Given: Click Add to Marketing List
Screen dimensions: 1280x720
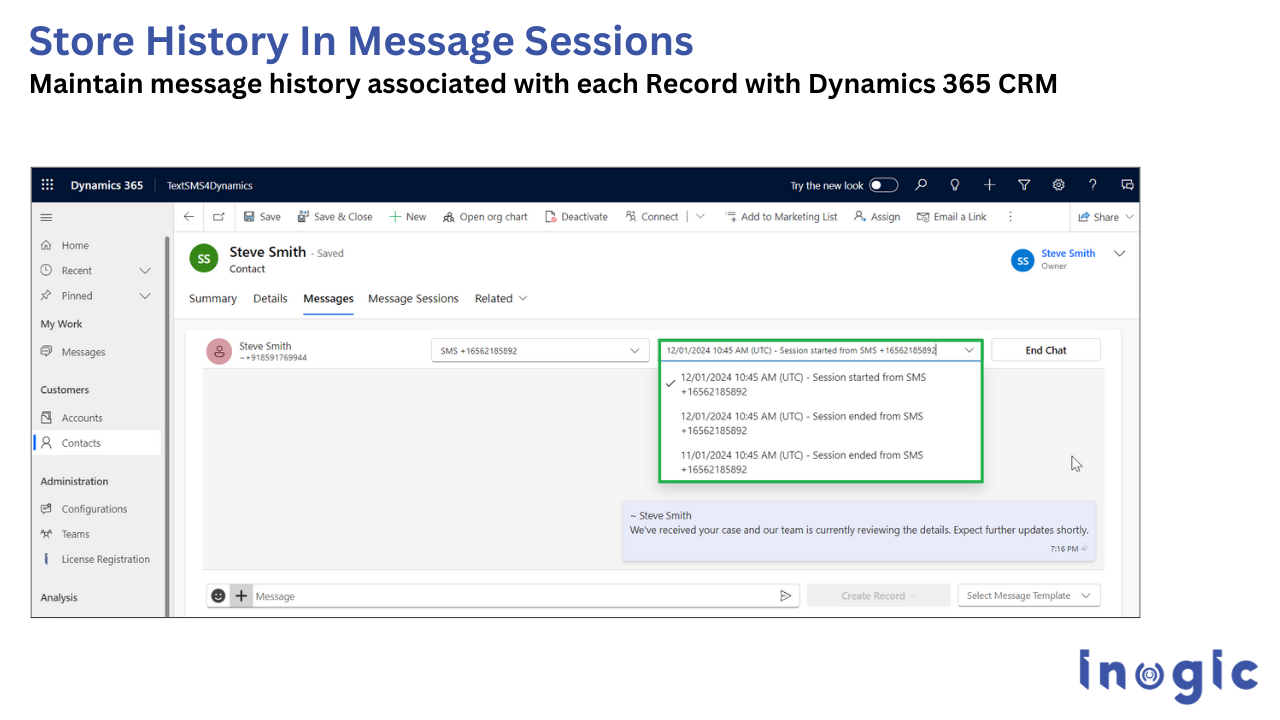Looking at the screenshot, I should click(781, 217).
